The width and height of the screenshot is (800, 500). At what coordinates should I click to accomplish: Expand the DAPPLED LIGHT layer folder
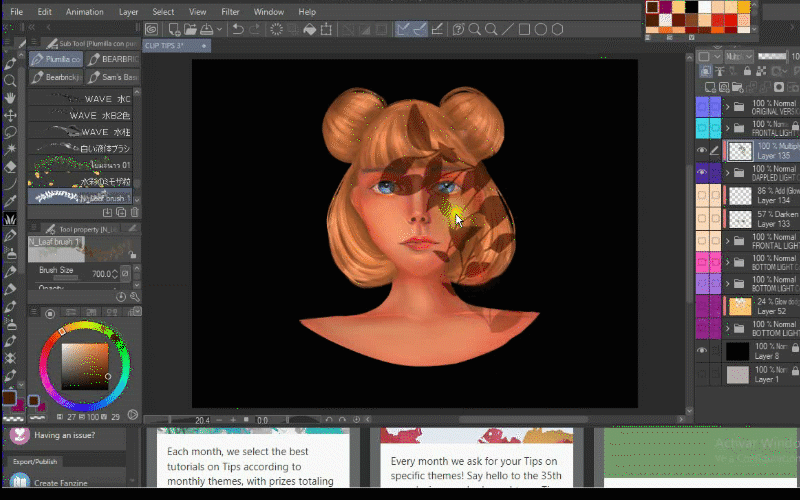click(727, 173)
